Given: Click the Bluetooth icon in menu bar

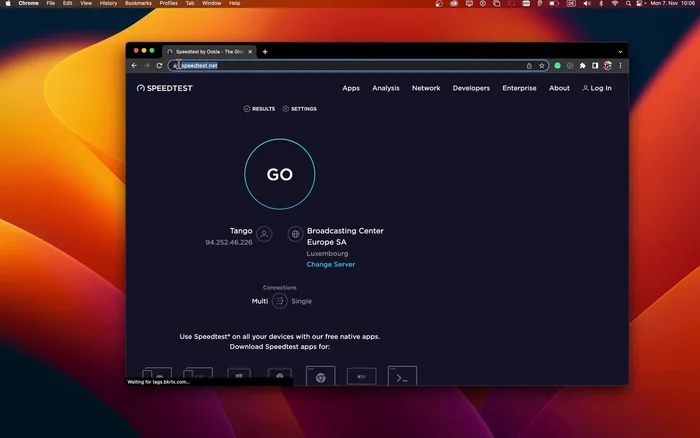Looking at the screenshot, I should 601,3.
